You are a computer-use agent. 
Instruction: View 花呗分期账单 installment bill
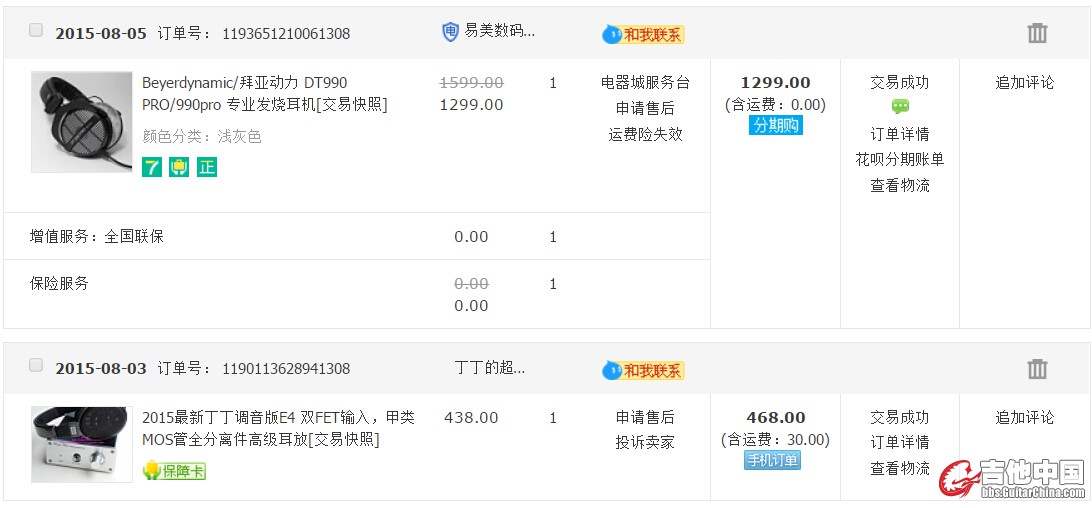pyautogui.click(x=899, y=159)
